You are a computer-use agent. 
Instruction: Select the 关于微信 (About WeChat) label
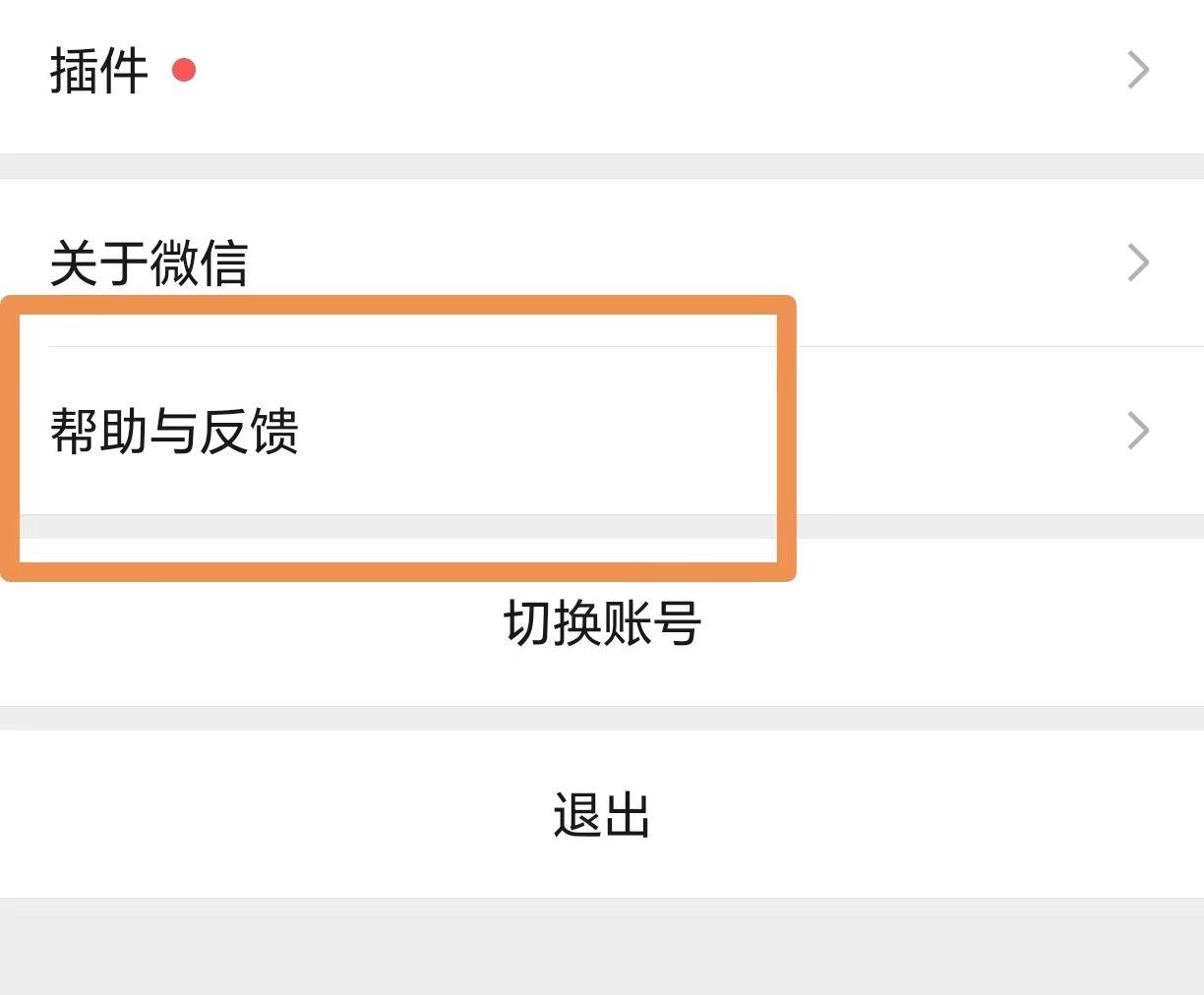click(x=149, y=263)
